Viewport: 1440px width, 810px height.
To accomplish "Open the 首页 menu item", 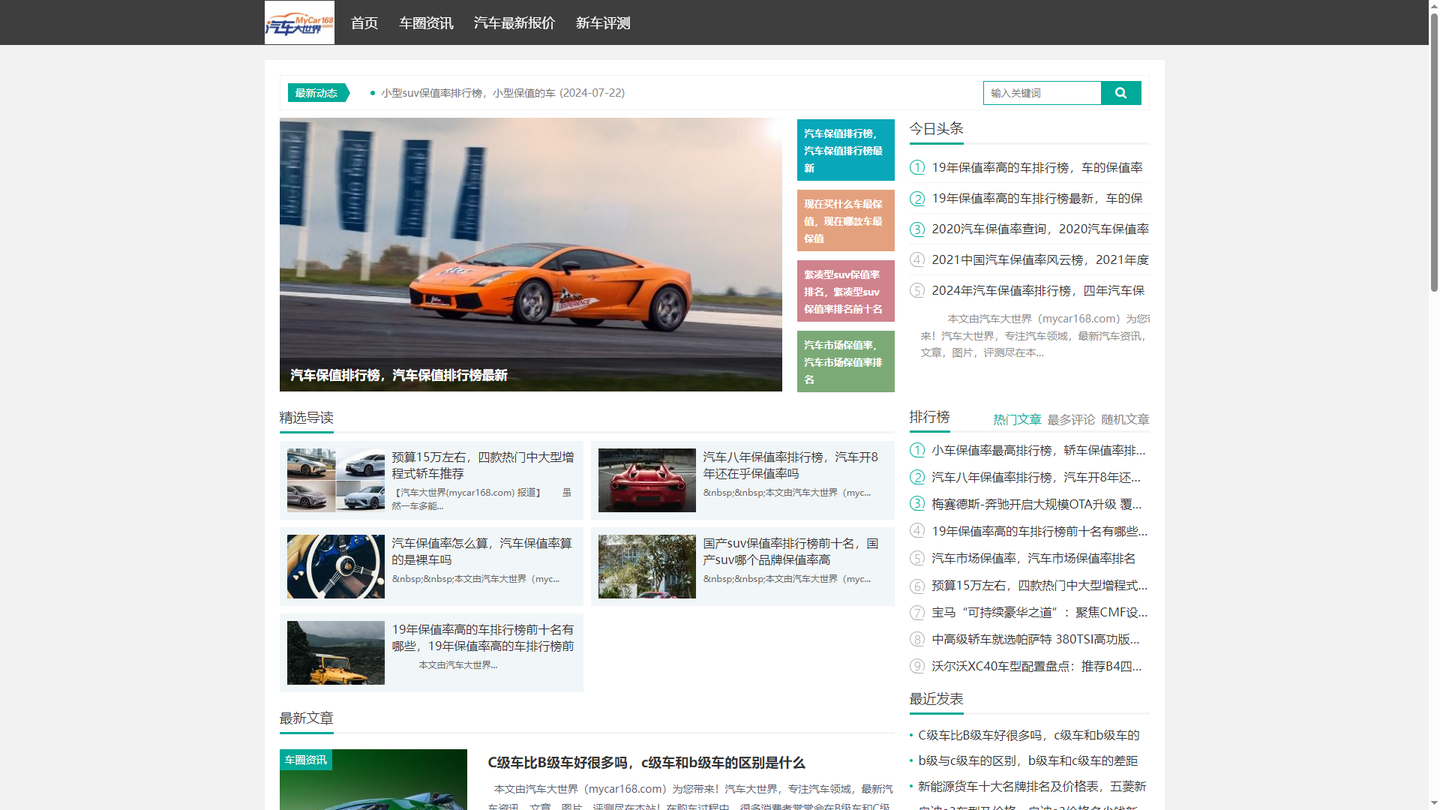I will 365,23.
